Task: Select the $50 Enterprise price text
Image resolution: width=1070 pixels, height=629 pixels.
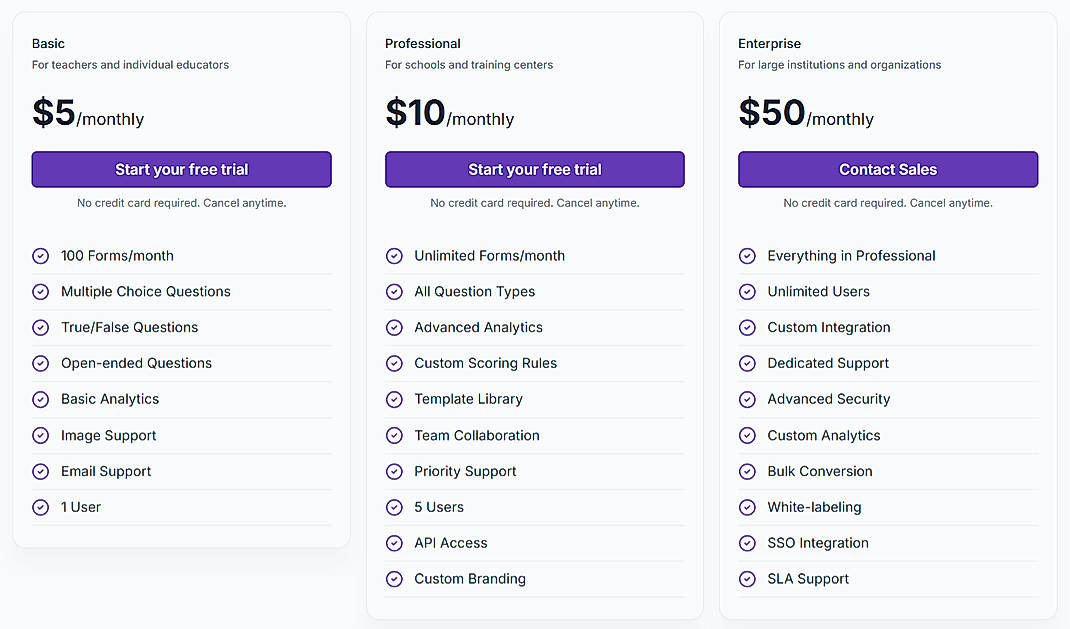Action: 769,112
